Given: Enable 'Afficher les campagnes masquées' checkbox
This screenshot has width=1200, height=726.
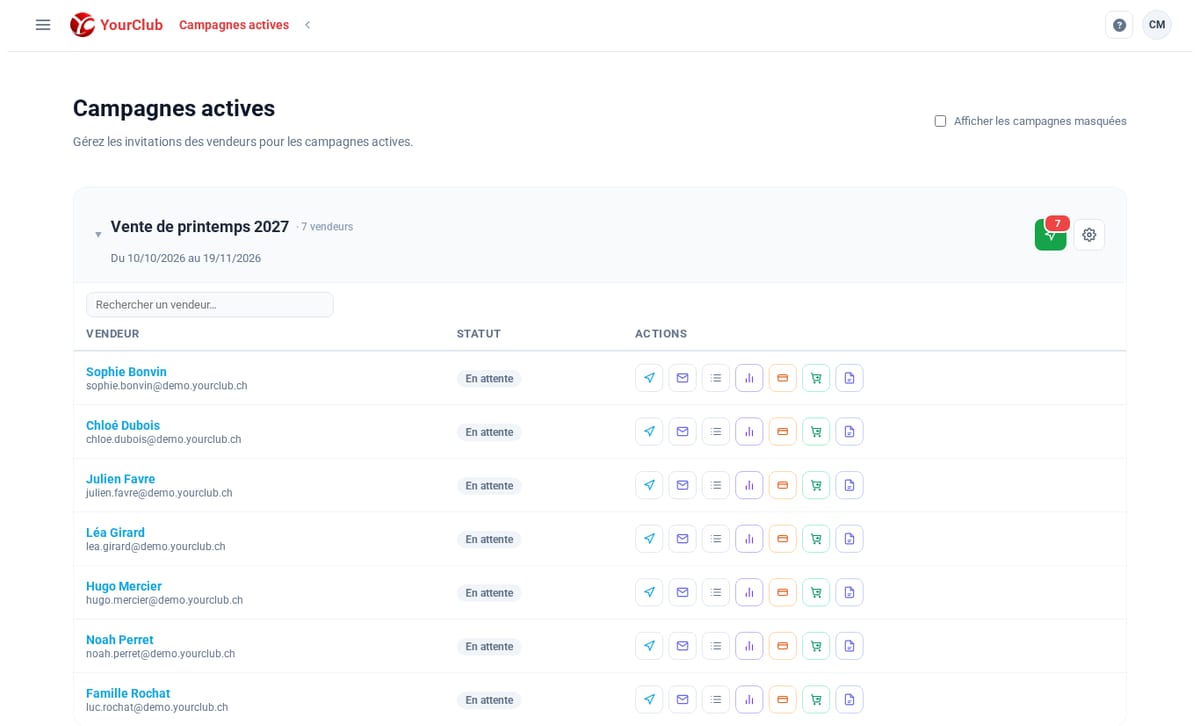Looking at the screenshot, I should click(x=940, y=121).
